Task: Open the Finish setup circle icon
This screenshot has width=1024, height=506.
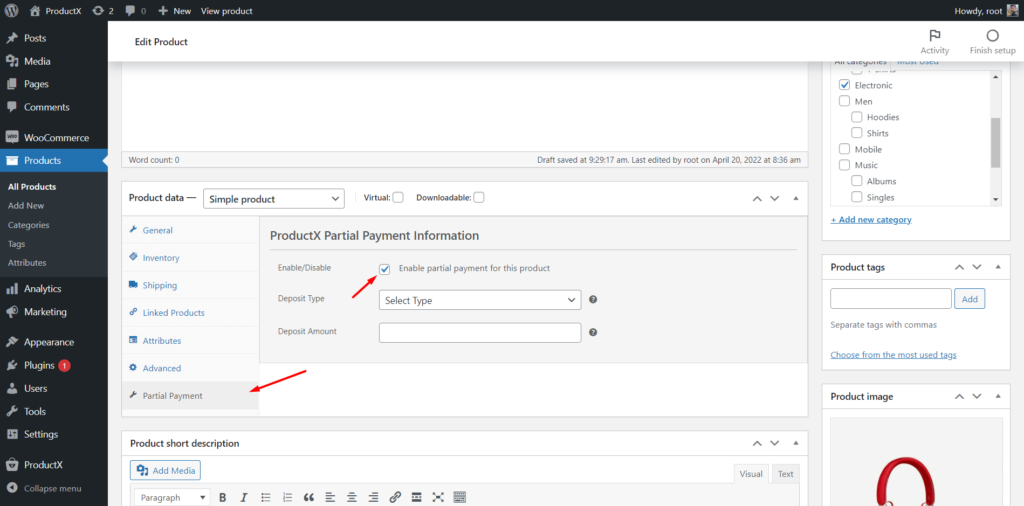Action: tap(993, 42)
